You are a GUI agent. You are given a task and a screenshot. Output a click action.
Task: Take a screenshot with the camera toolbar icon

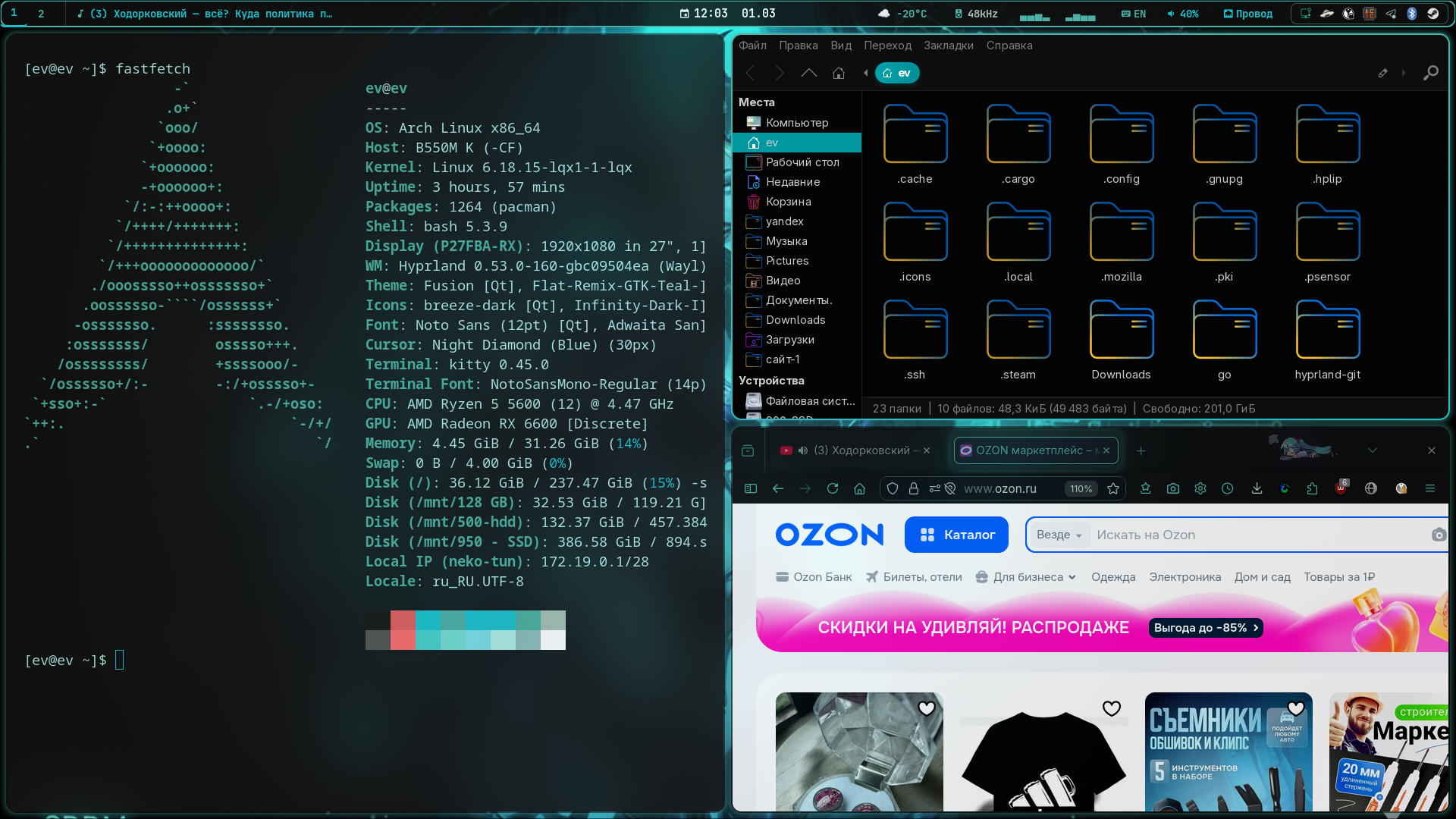pos(1172,489)
